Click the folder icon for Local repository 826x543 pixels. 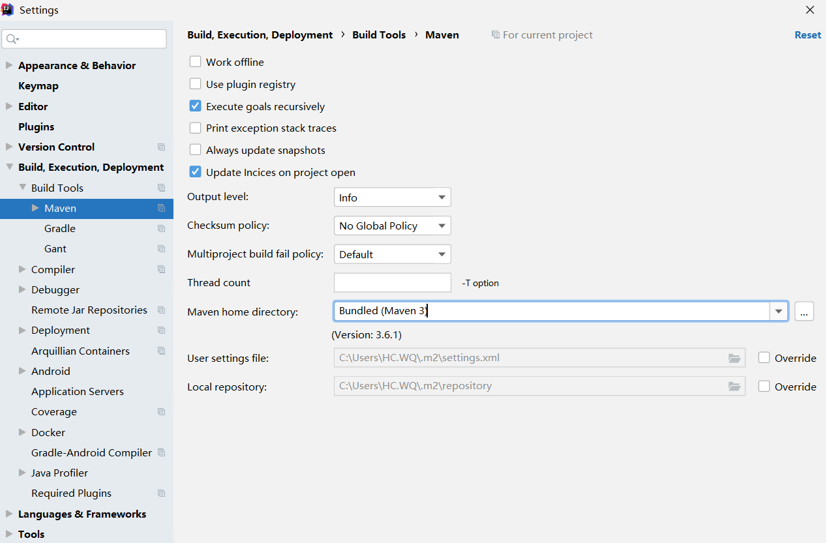(x=734, y=386)
